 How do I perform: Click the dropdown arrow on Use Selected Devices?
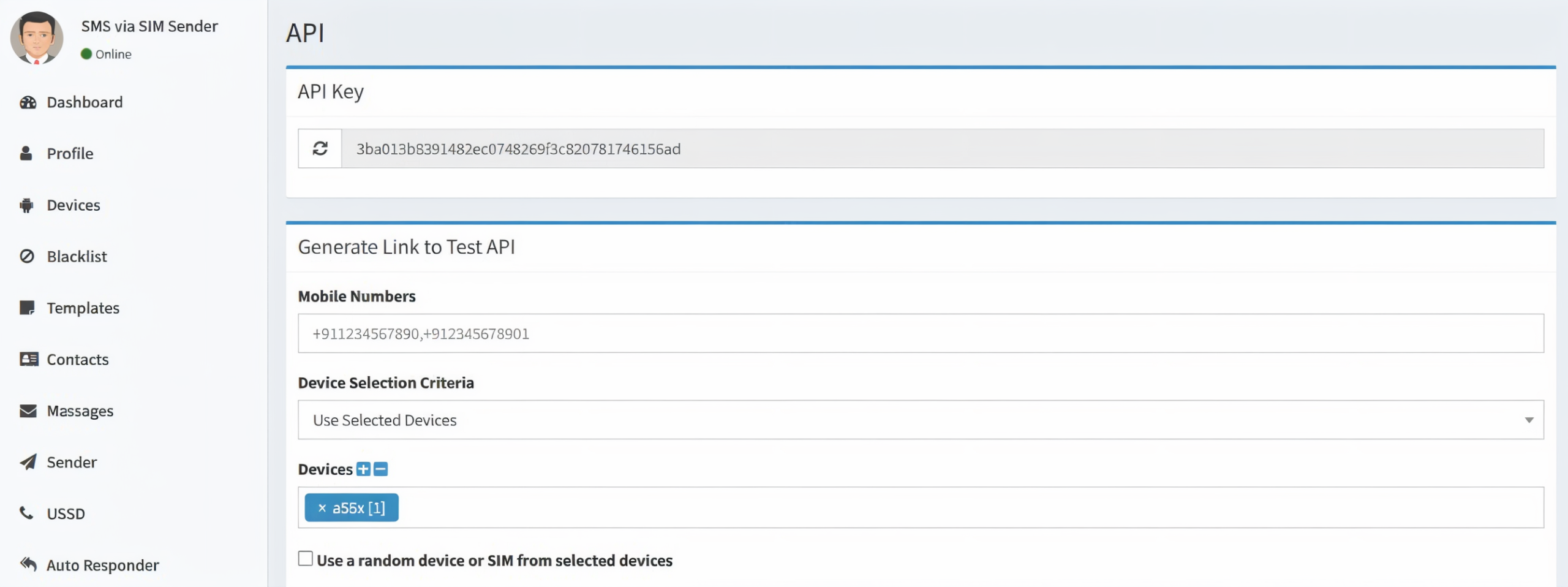1529,420
